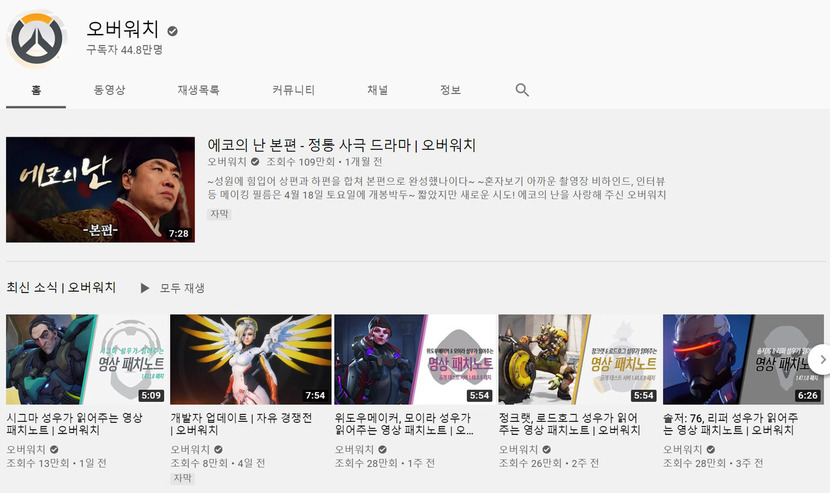Click channel name 오버워치 under featured video title
The image size is (830, 493).
227,162
